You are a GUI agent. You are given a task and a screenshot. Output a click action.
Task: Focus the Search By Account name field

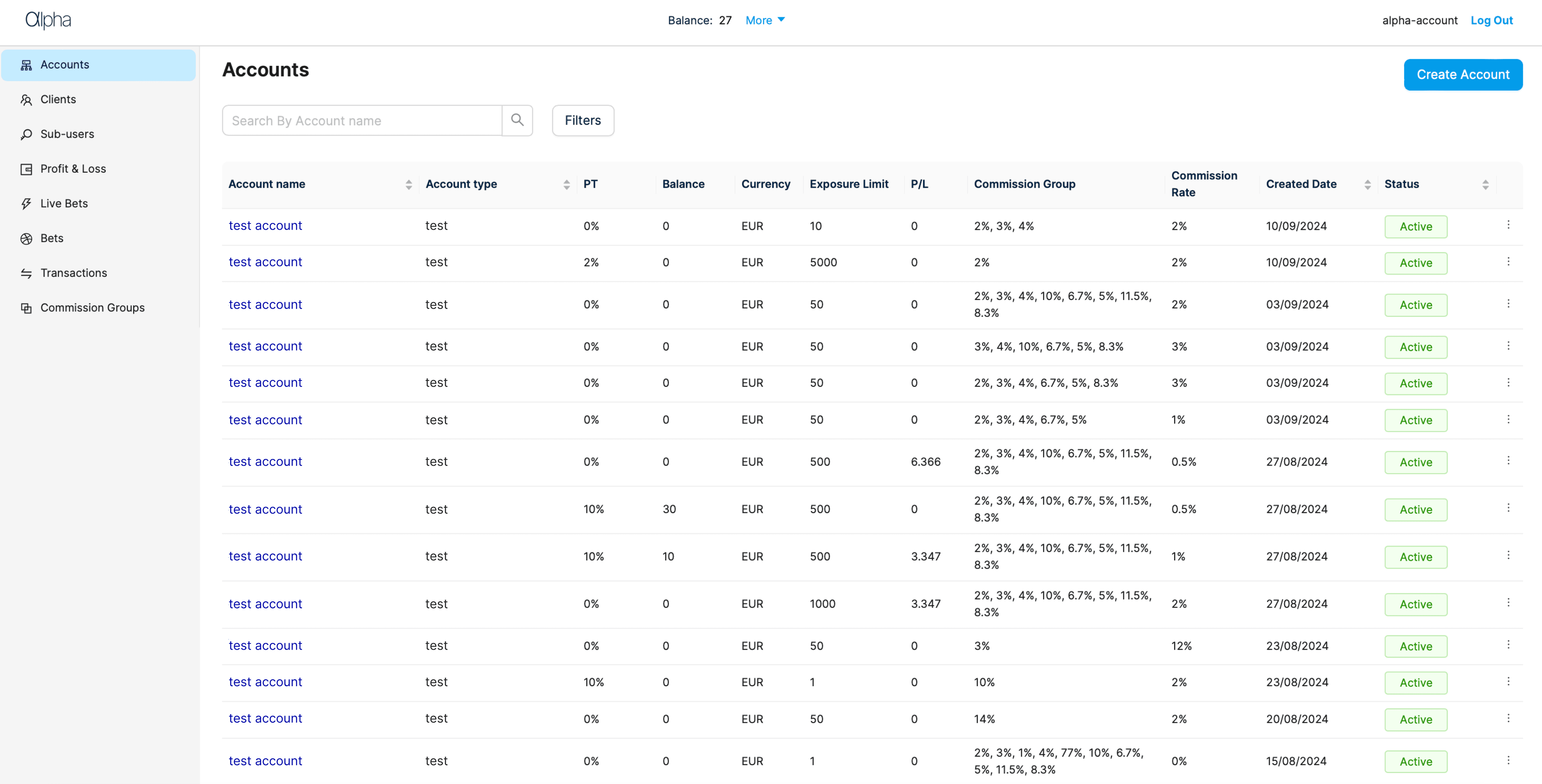tap(362, 120)
